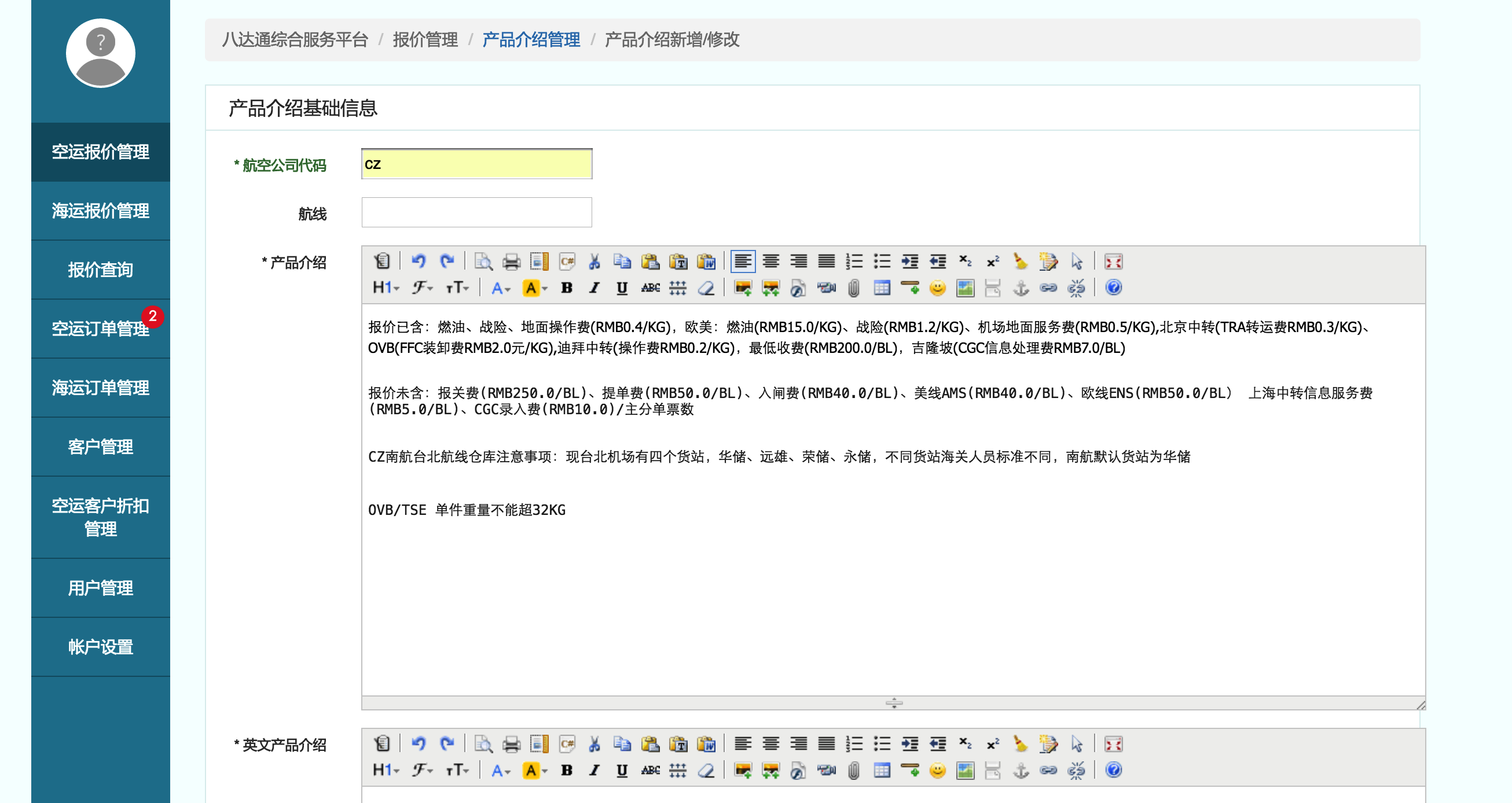The height and width of the screenshot is (803, 1512).
Task: Toggle bold in the 产品介绍 editor
Action: point(566,288)
